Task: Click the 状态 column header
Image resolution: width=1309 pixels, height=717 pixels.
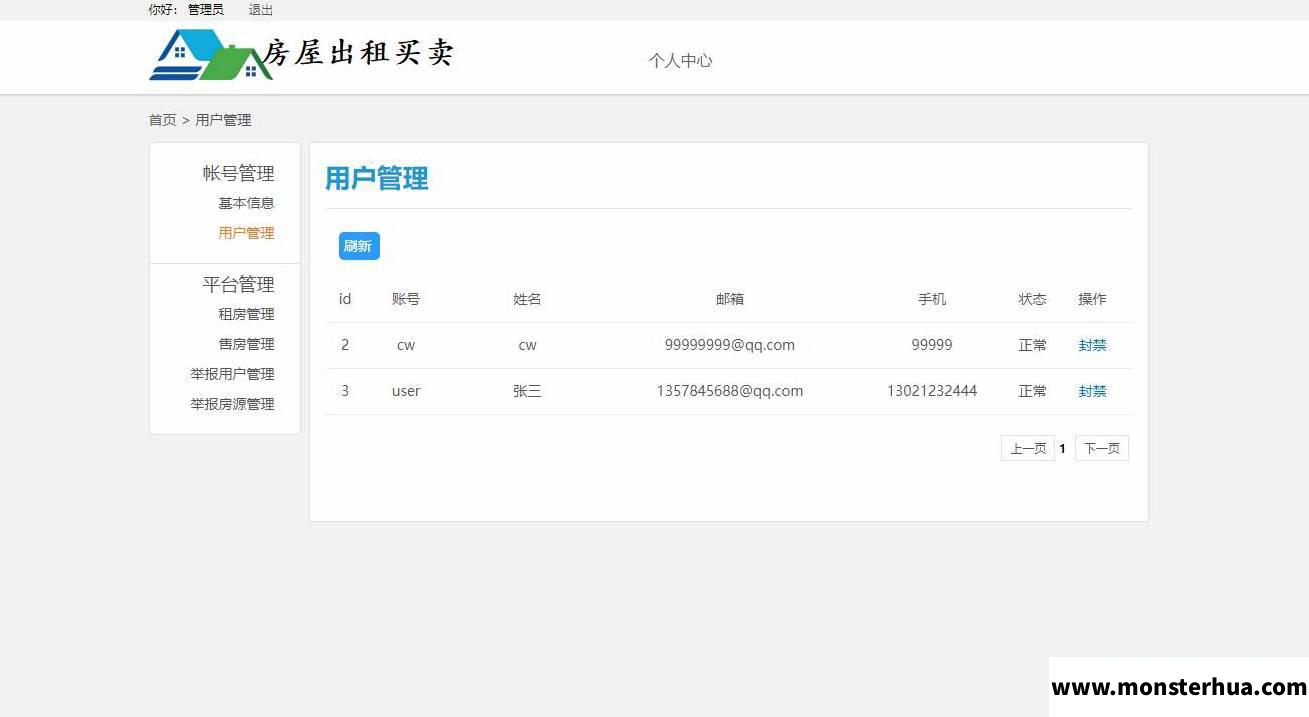Action: pos(1033,299)
